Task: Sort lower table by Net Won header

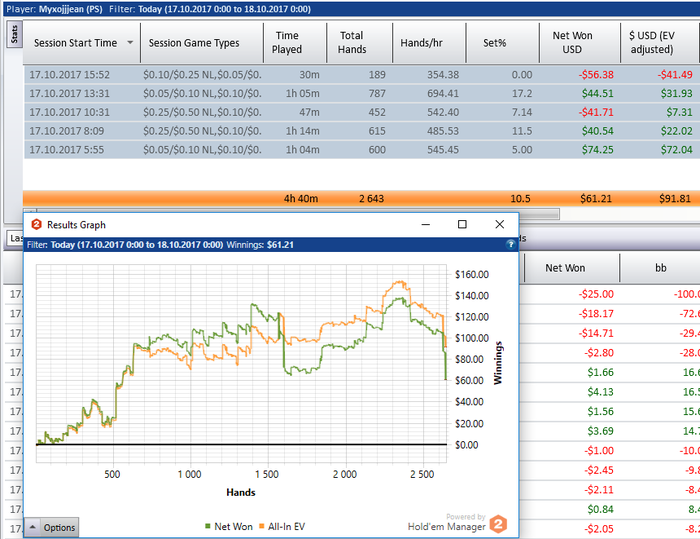Action: tap(571, 268)
